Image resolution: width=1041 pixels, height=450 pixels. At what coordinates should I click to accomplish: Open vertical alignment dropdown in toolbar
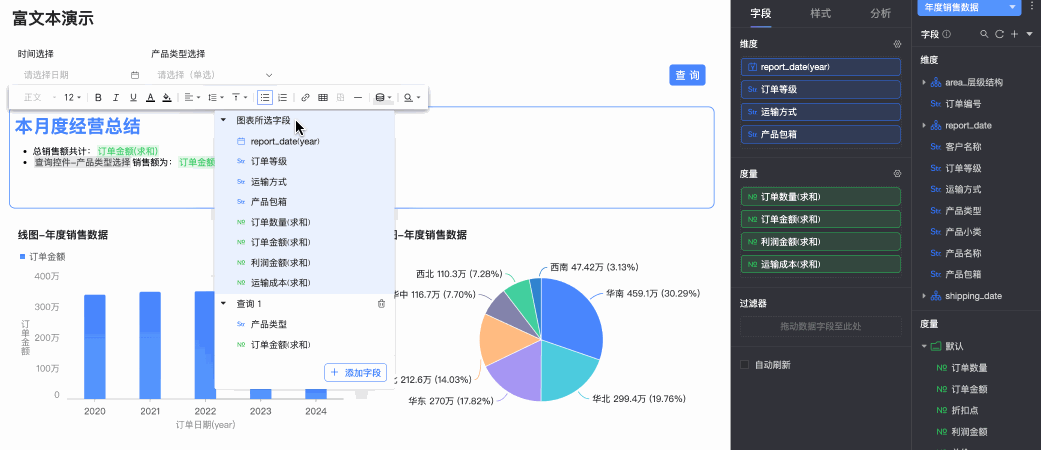[239, 98]
